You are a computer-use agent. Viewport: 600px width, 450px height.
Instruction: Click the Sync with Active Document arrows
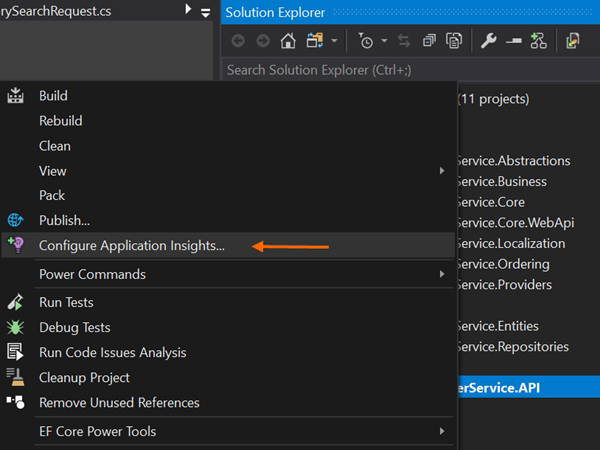404,41
